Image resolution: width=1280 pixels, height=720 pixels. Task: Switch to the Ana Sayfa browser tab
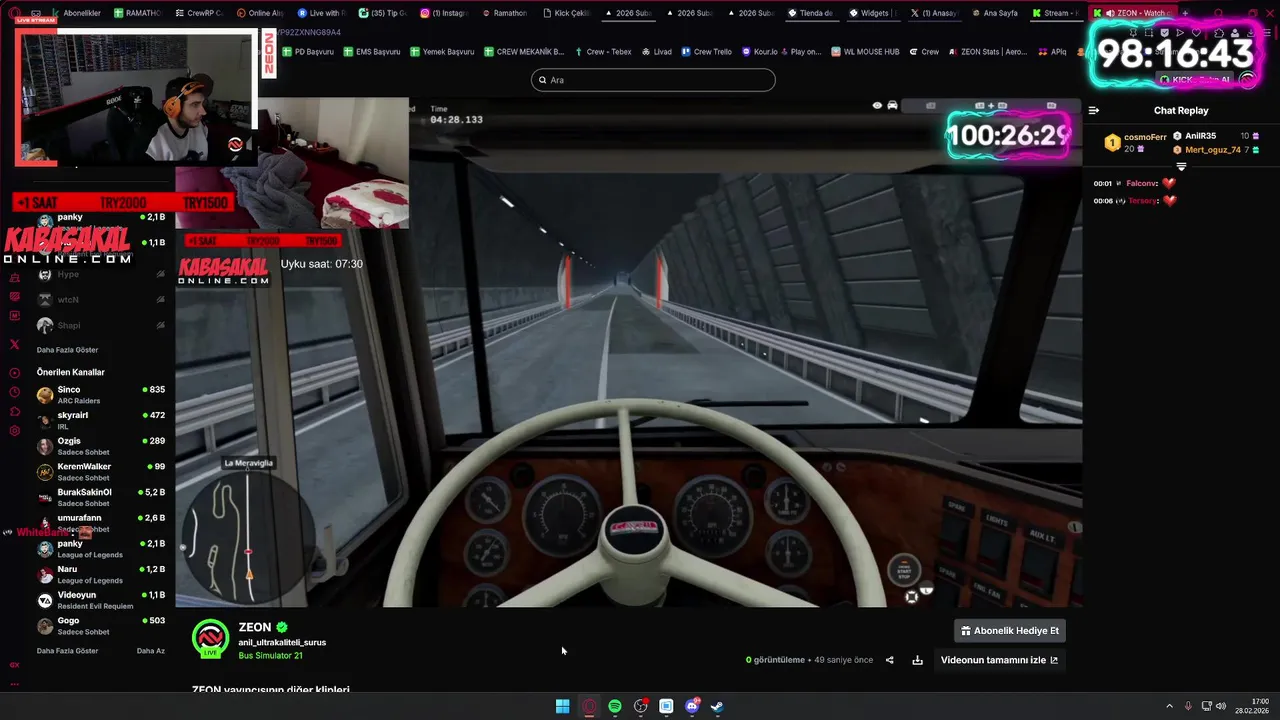(992, 13)
